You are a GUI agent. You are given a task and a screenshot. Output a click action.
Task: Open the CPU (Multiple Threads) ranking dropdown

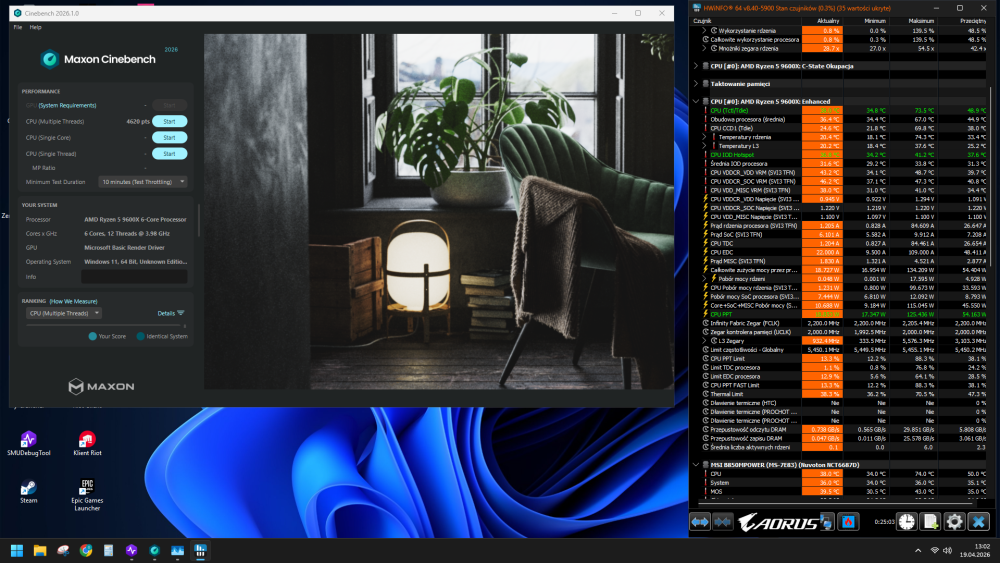[x=64, y=313]
